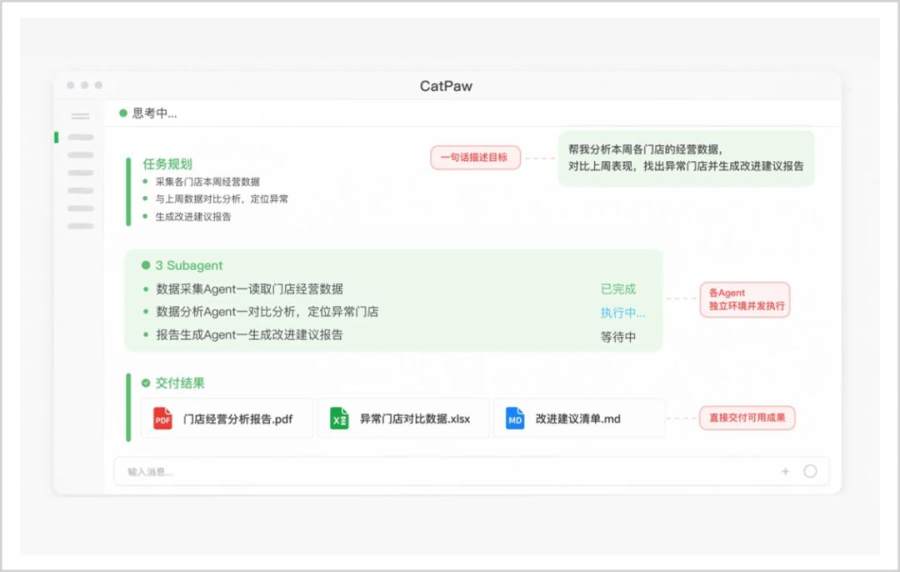This screenshot has height=572, width=900.
Task: Click the green check icon beside 交付结果
Action: tap(146, 383)
